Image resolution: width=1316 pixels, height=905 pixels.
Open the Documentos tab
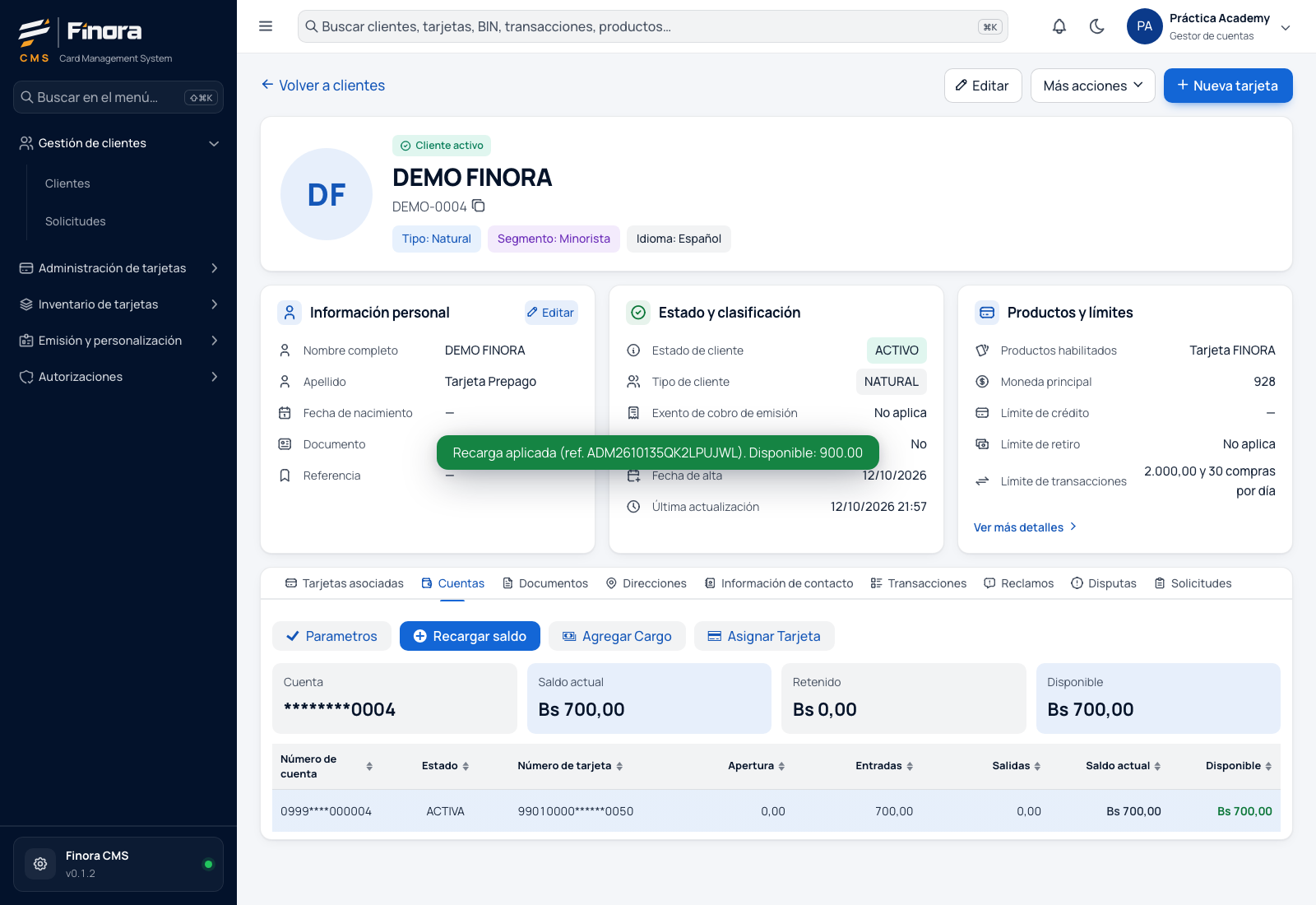545,583
